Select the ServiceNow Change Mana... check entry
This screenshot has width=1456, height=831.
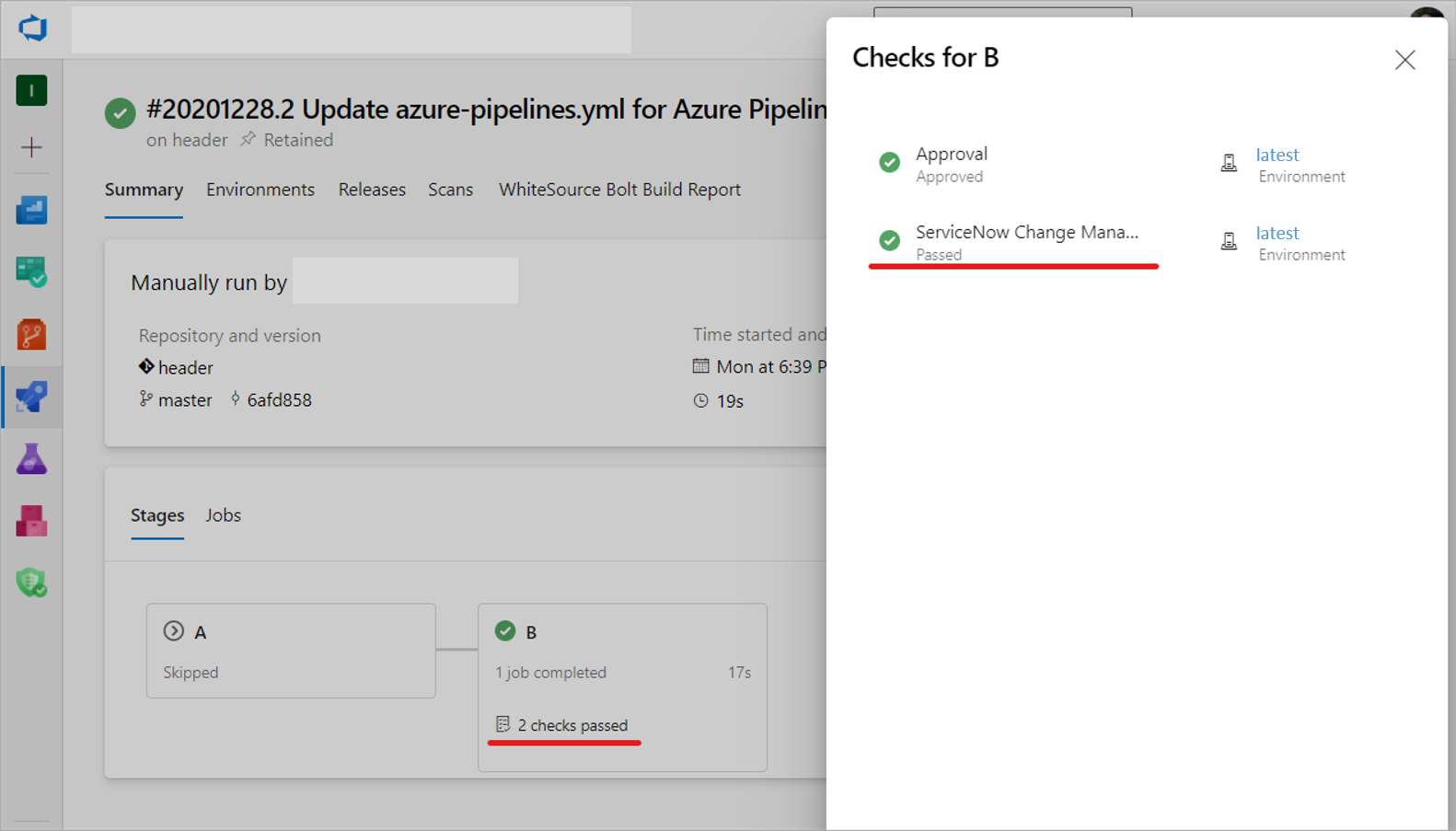coord(1027,232)
